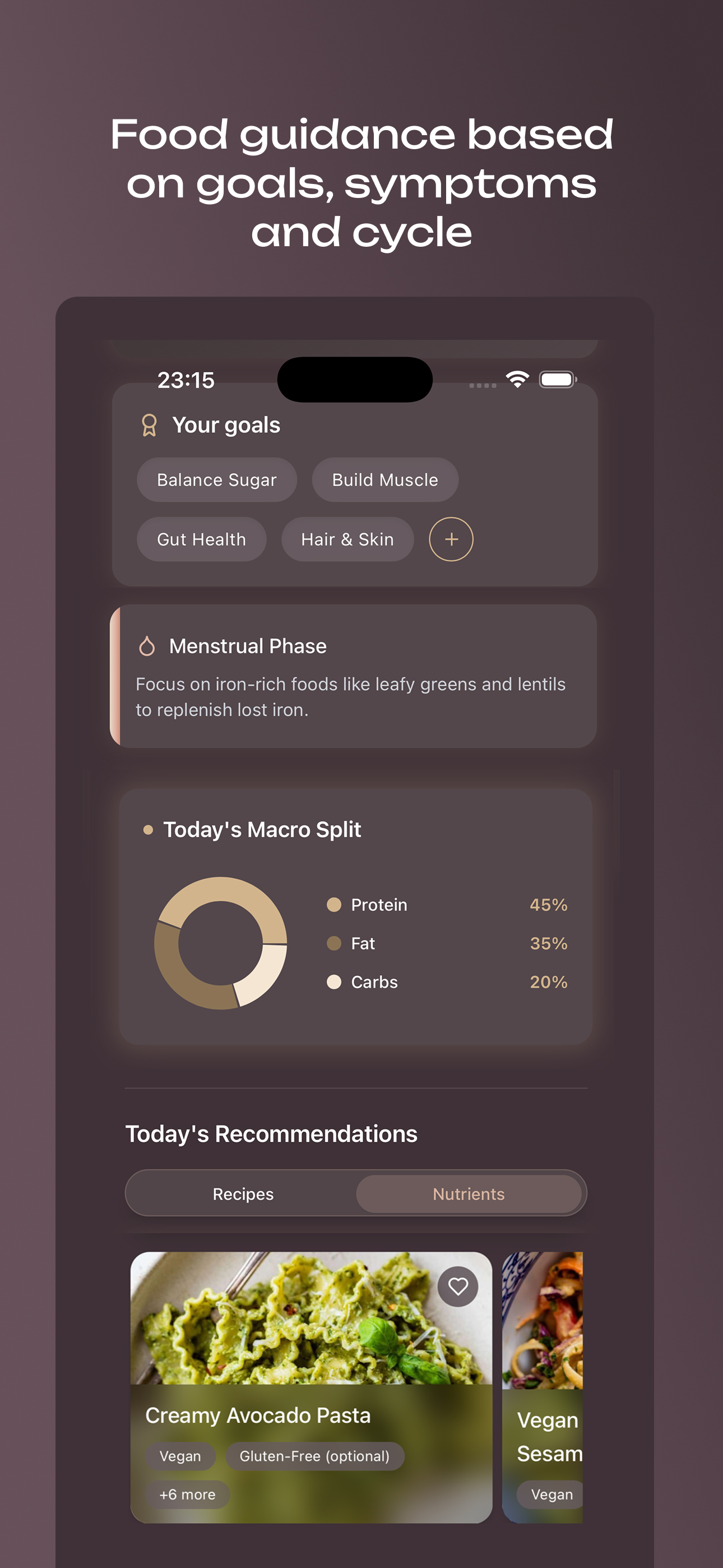723x1568 pixels.
Task: Tap the goals ribbon award icon
Action: pyautogui.click(x=149, y=425)
